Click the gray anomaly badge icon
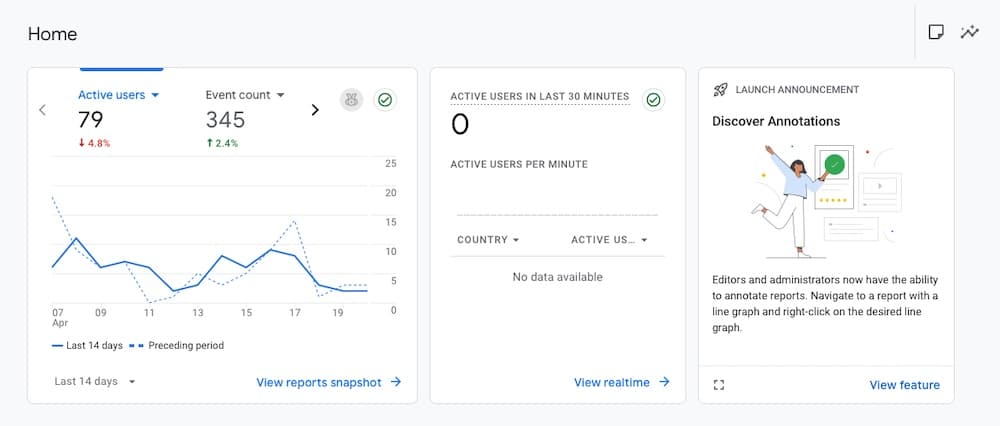This screenshot has height=426, width=1000. pos(351,100)
